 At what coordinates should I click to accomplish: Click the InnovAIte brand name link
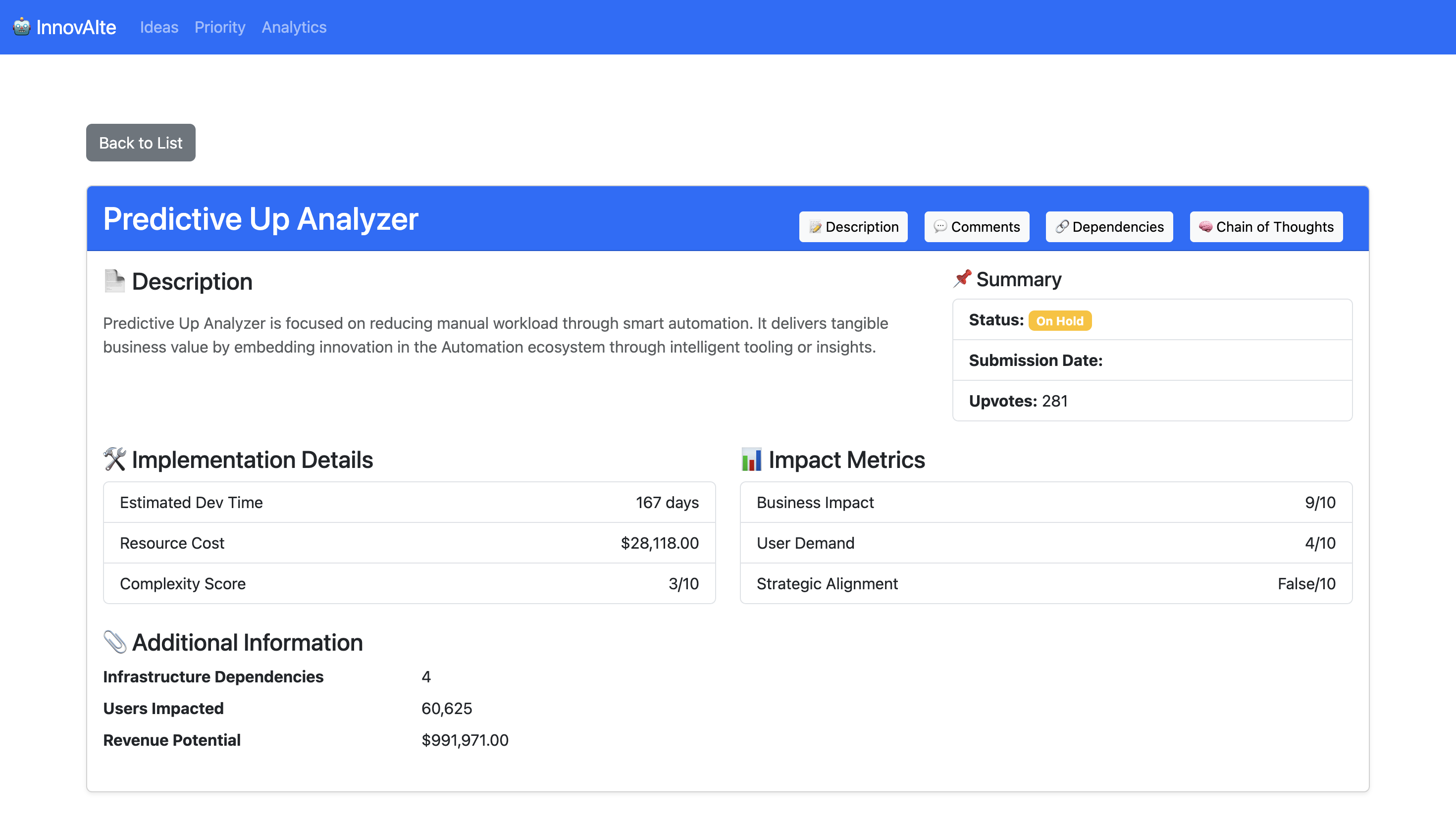(x=76, y=27)
